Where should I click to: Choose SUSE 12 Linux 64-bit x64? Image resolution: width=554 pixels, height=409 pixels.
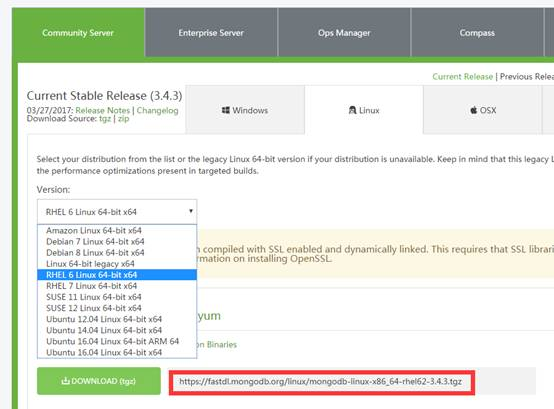[x=117, y=308]
